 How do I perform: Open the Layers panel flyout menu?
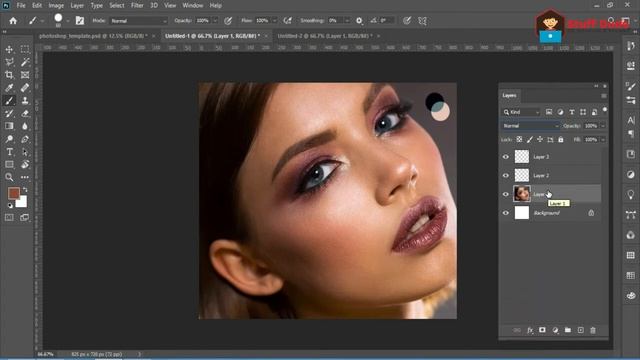604,96
